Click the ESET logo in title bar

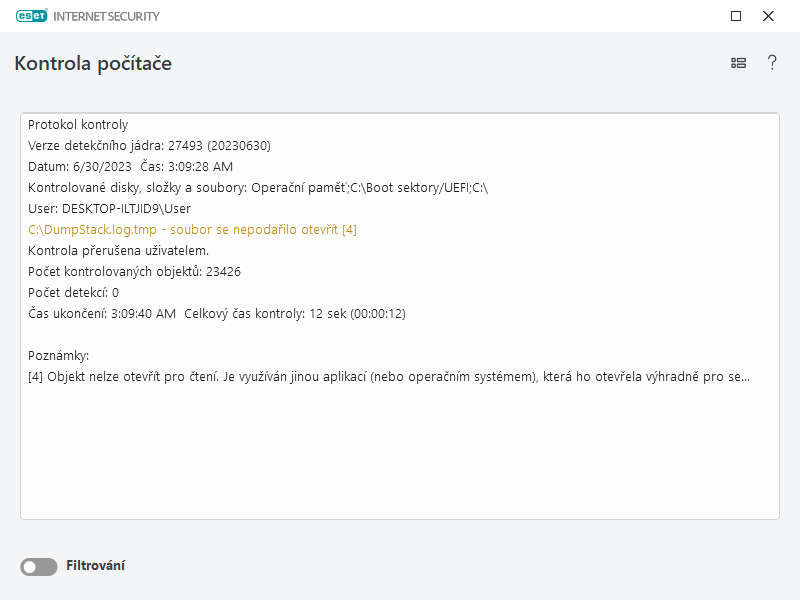(x=36, y=16)
